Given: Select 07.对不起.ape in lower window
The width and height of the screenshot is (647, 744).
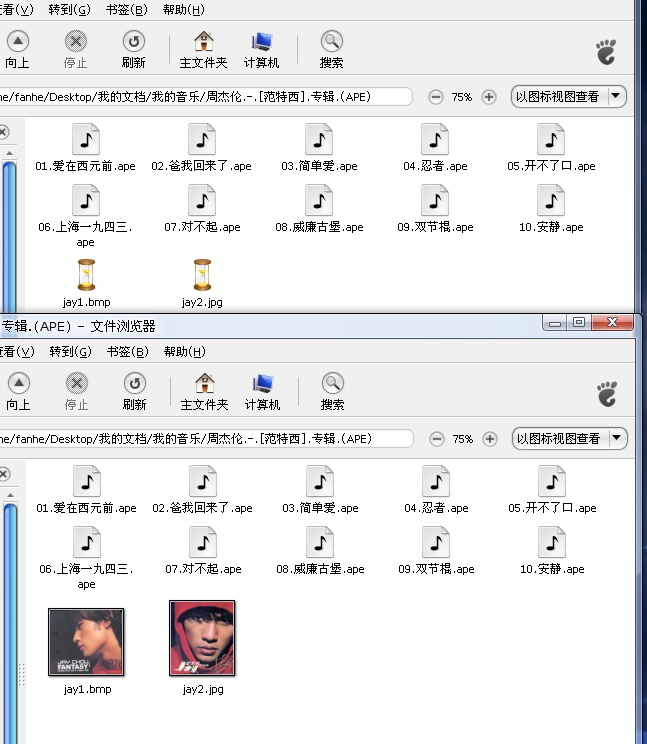Looking at the screenshot, I should pyautogui.click(x=203, y=551).
